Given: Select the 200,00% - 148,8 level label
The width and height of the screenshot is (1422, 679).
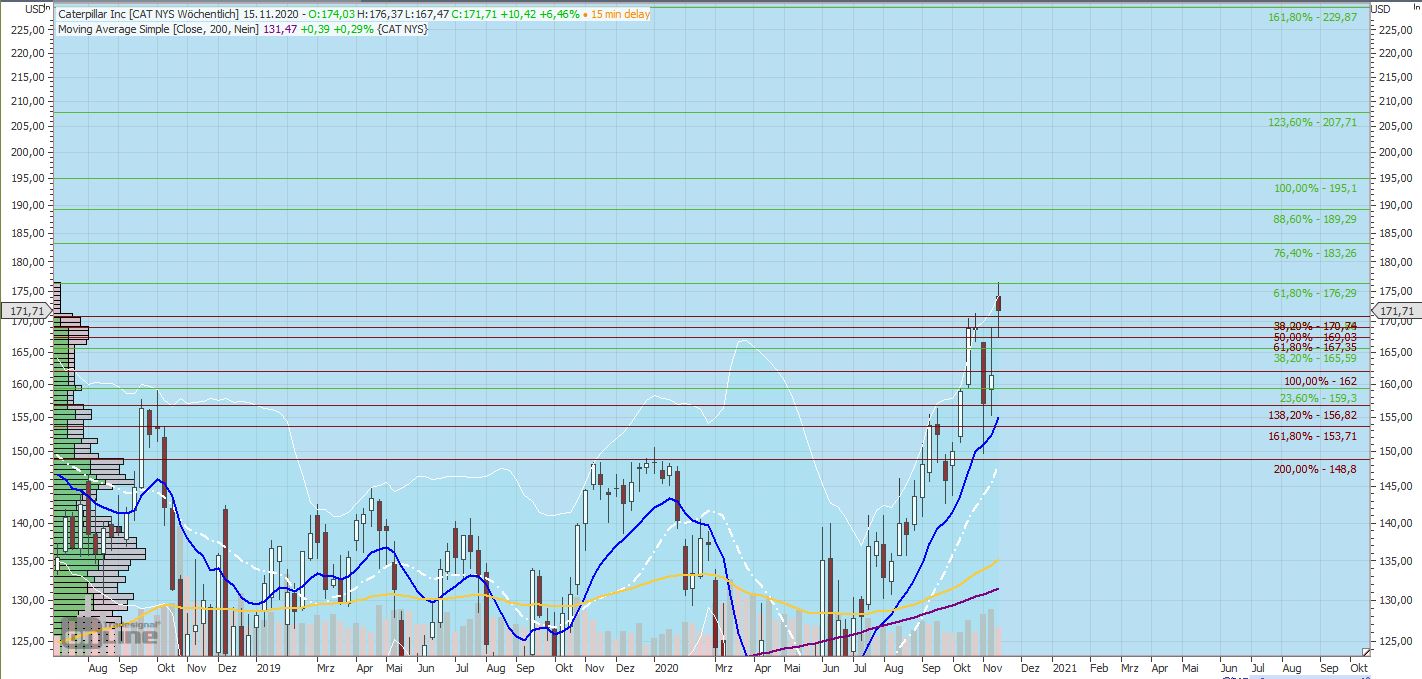Looking at the screenshot, I should coord(1315,469).
